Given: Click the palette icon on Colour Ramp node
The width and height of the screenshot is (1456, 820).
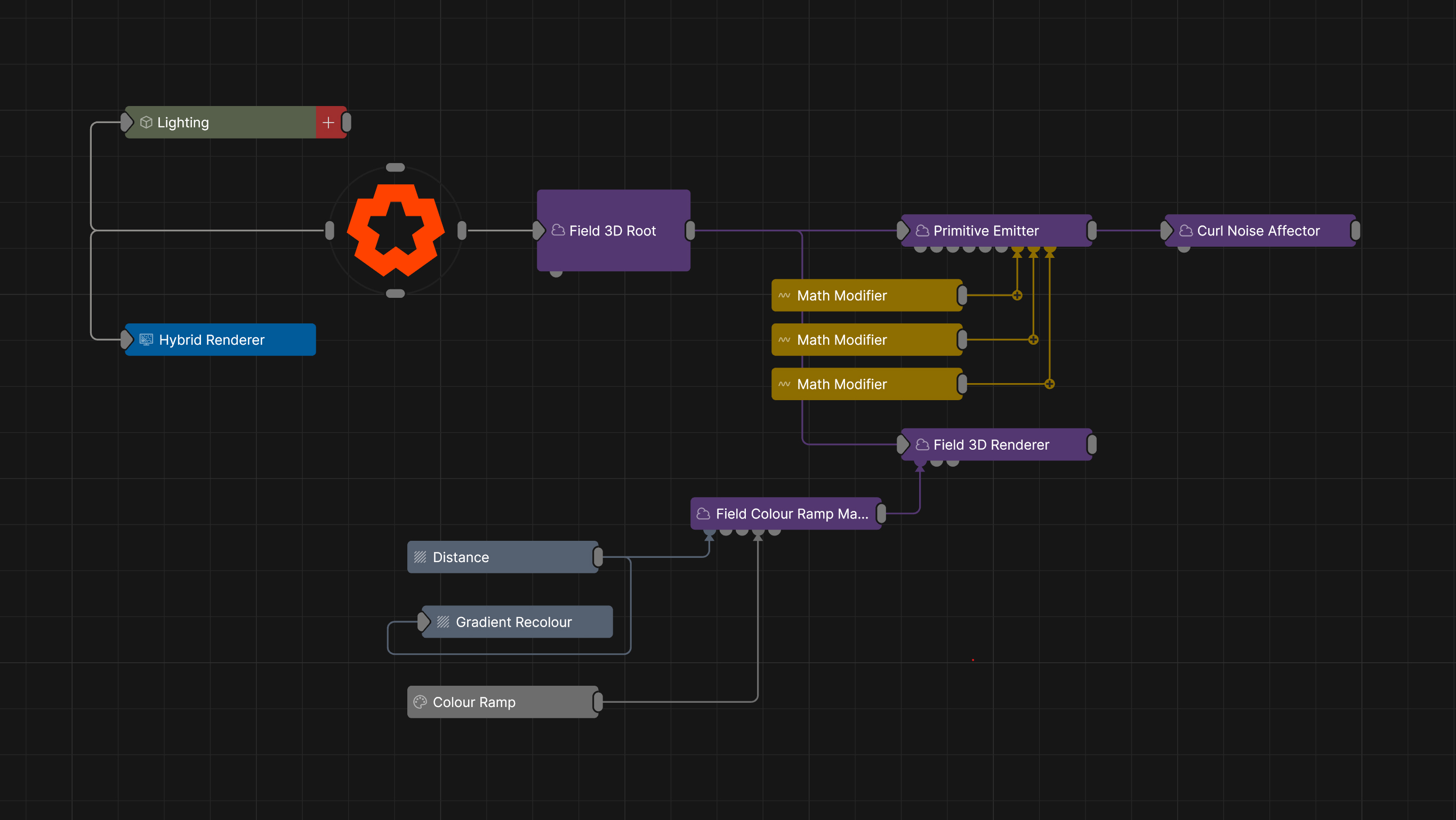Looking at the screenshot, I should [420, 702].
